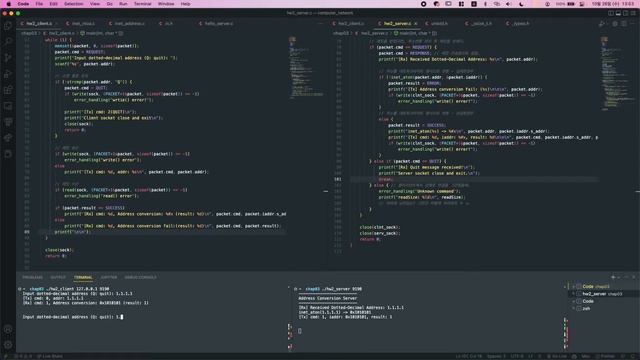
Task: Open more actions menu of right editor
Action: [633, 24]
